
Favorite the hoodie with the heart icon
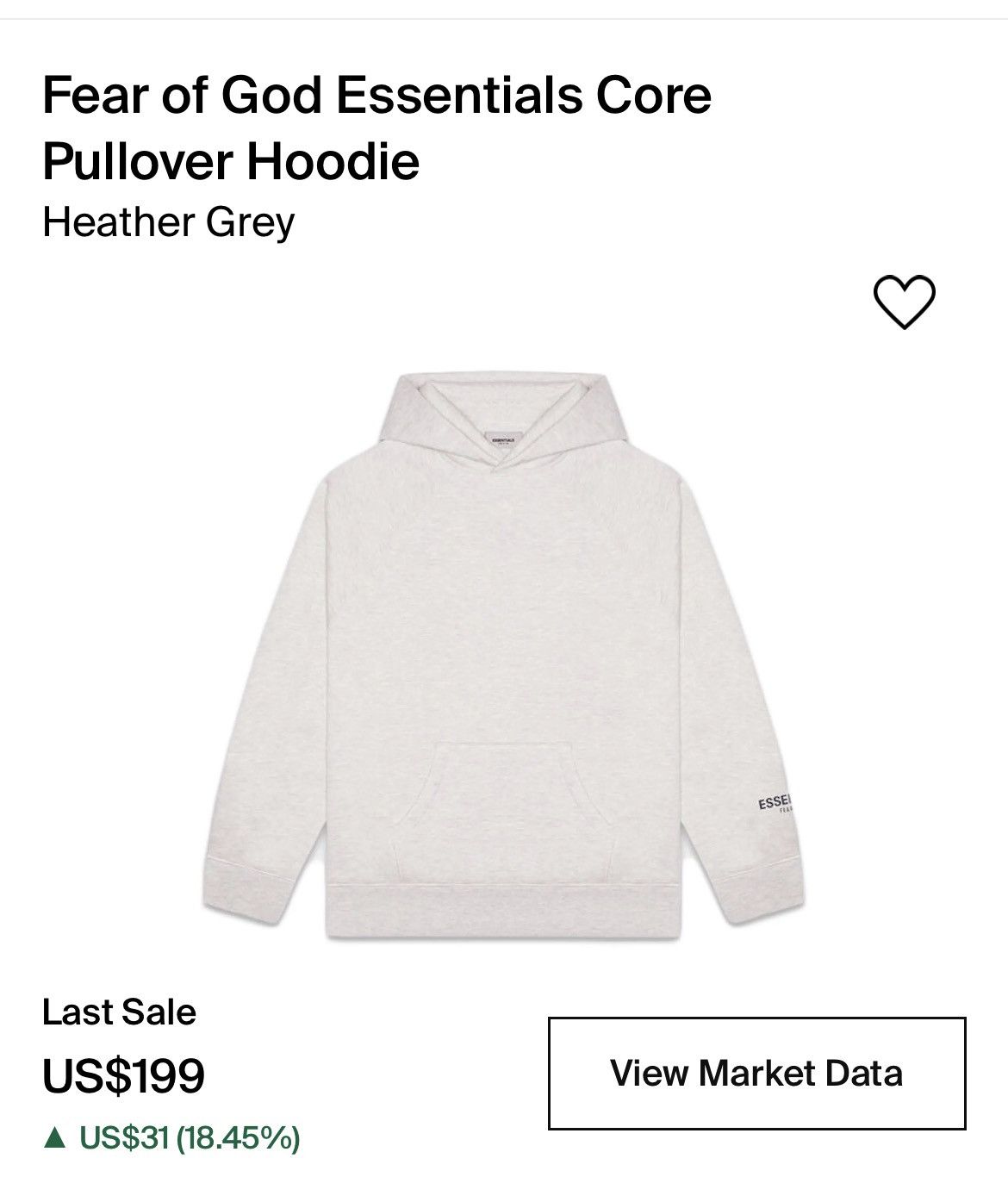(x=904, y=302)
